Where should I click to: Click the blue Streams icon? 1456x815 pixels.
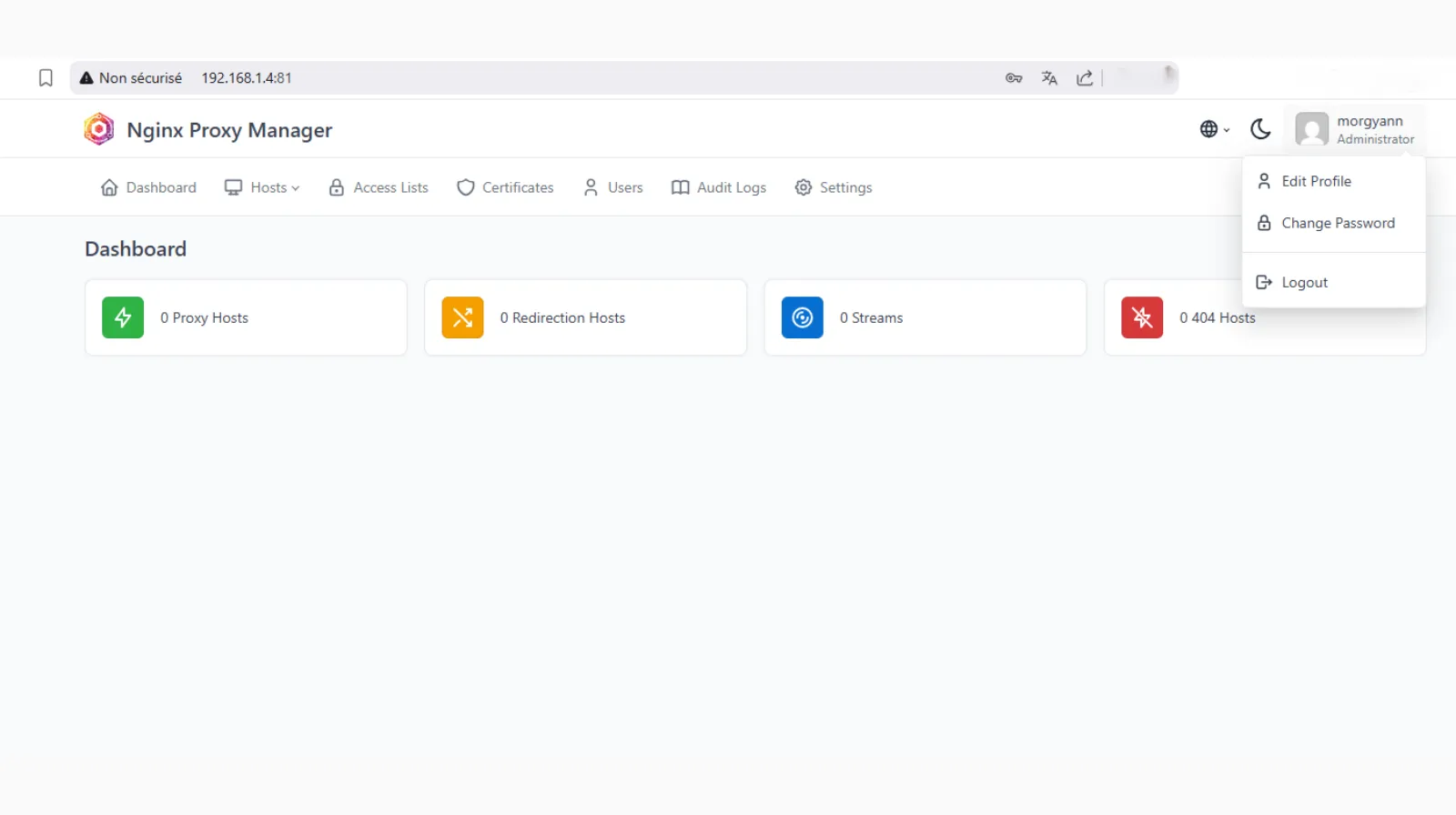[x=802, y=317]
